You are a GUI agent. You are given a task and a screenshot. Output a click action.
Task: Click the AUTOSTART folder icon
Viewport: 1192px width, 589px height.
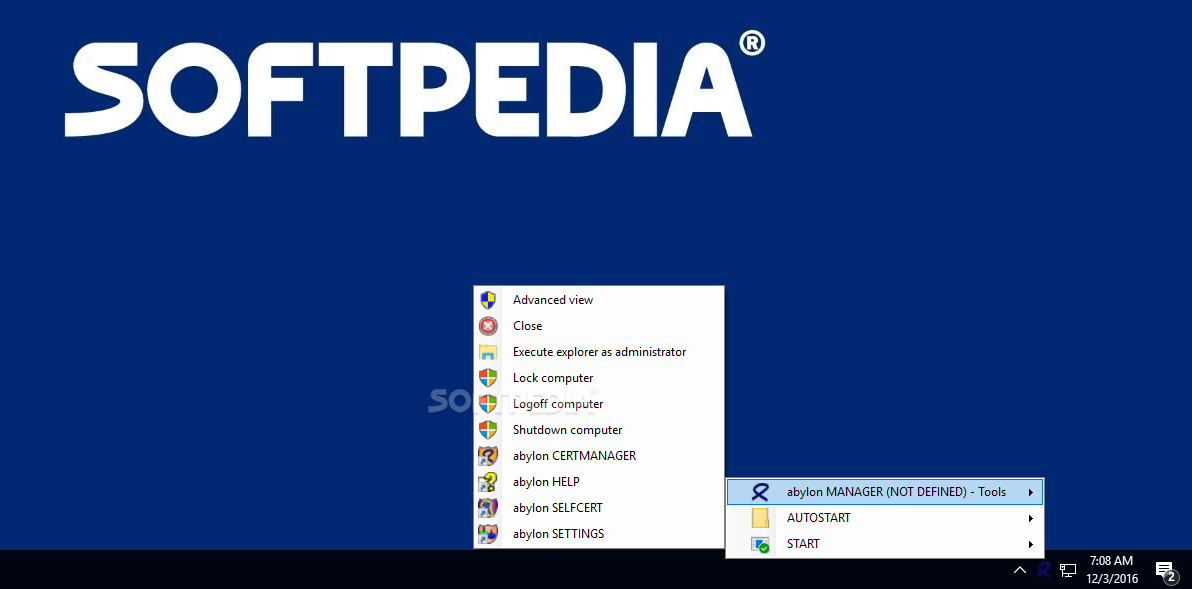tap(760, 518)
